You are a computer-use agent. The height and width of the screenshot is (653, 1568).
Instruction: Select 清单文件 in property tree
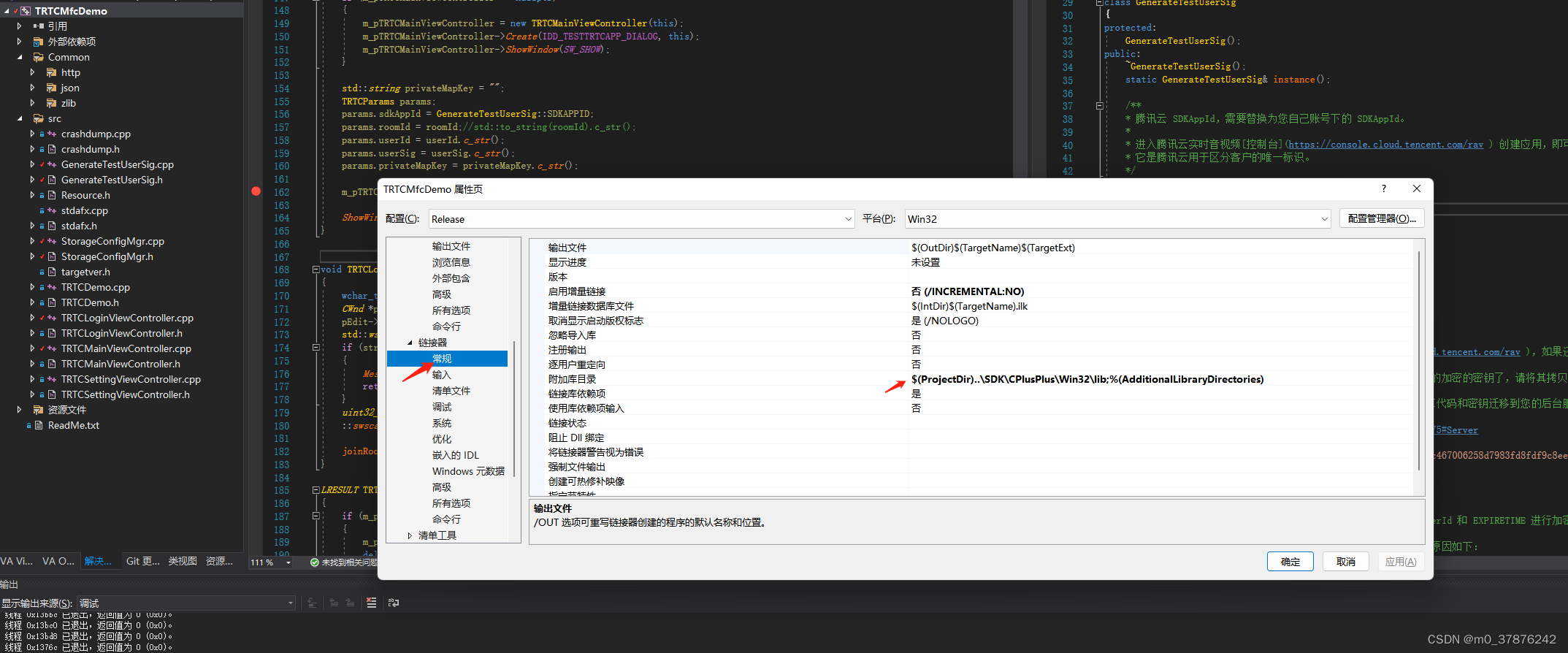pyautogui.click(x=451, y=391)
